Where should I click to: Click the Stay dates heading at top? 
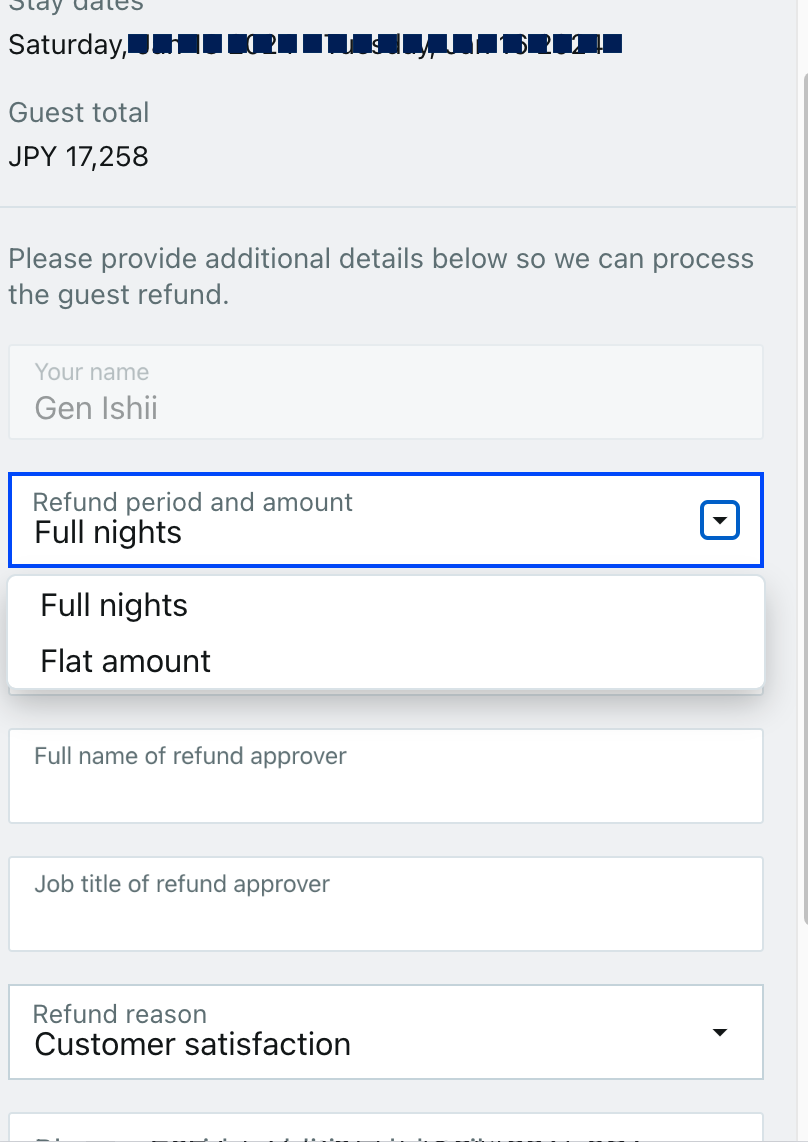[x=76, y=6]
